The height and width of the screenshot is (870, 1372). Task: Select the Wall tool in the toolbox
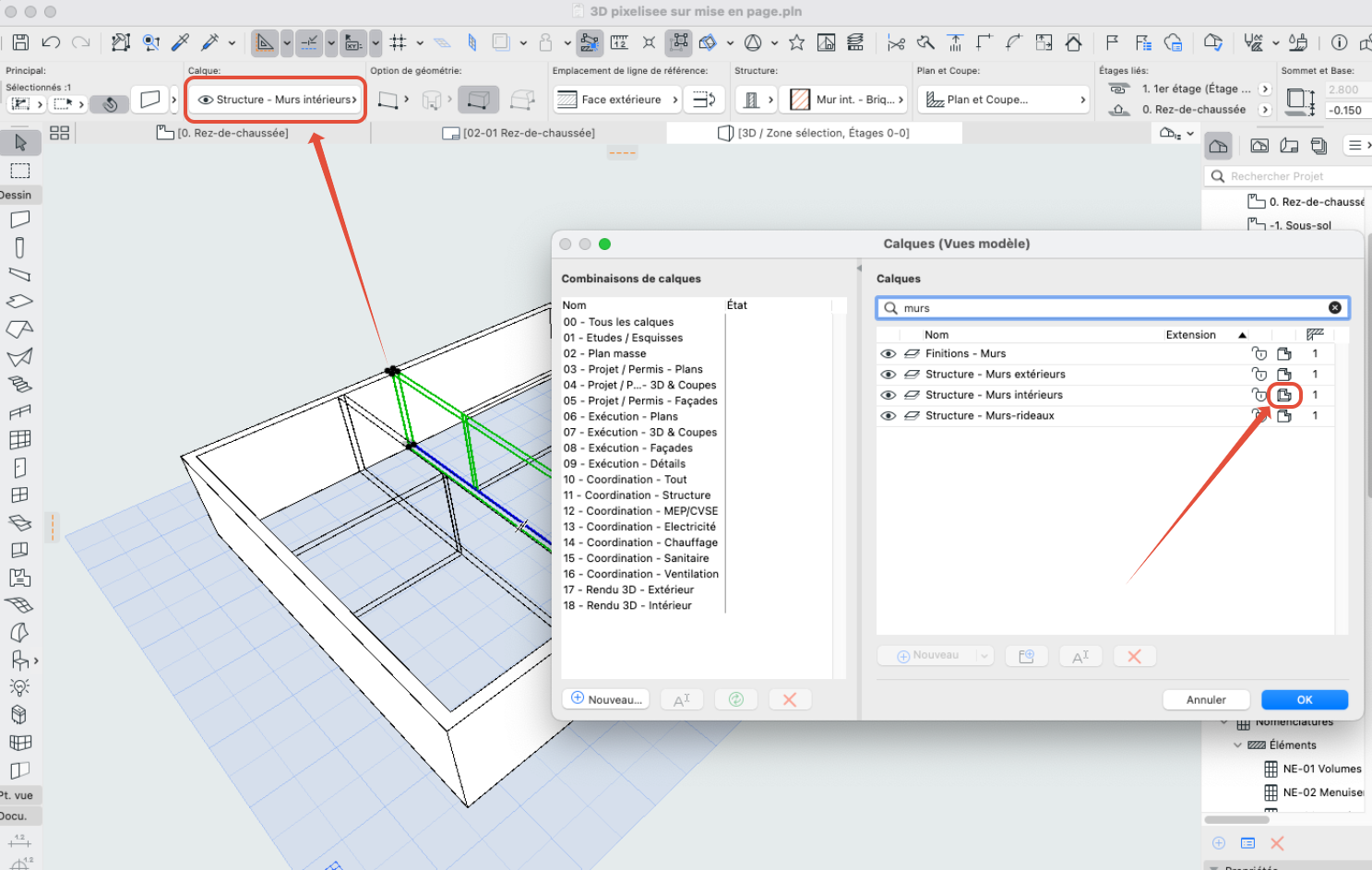(x=20, y=220)
